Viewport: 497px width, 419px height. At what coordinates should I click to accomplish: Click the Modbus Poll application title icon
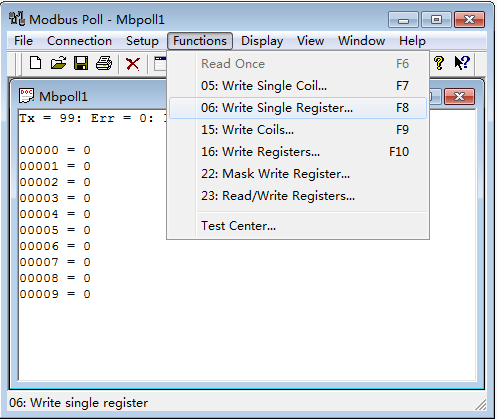click(17, 19)
